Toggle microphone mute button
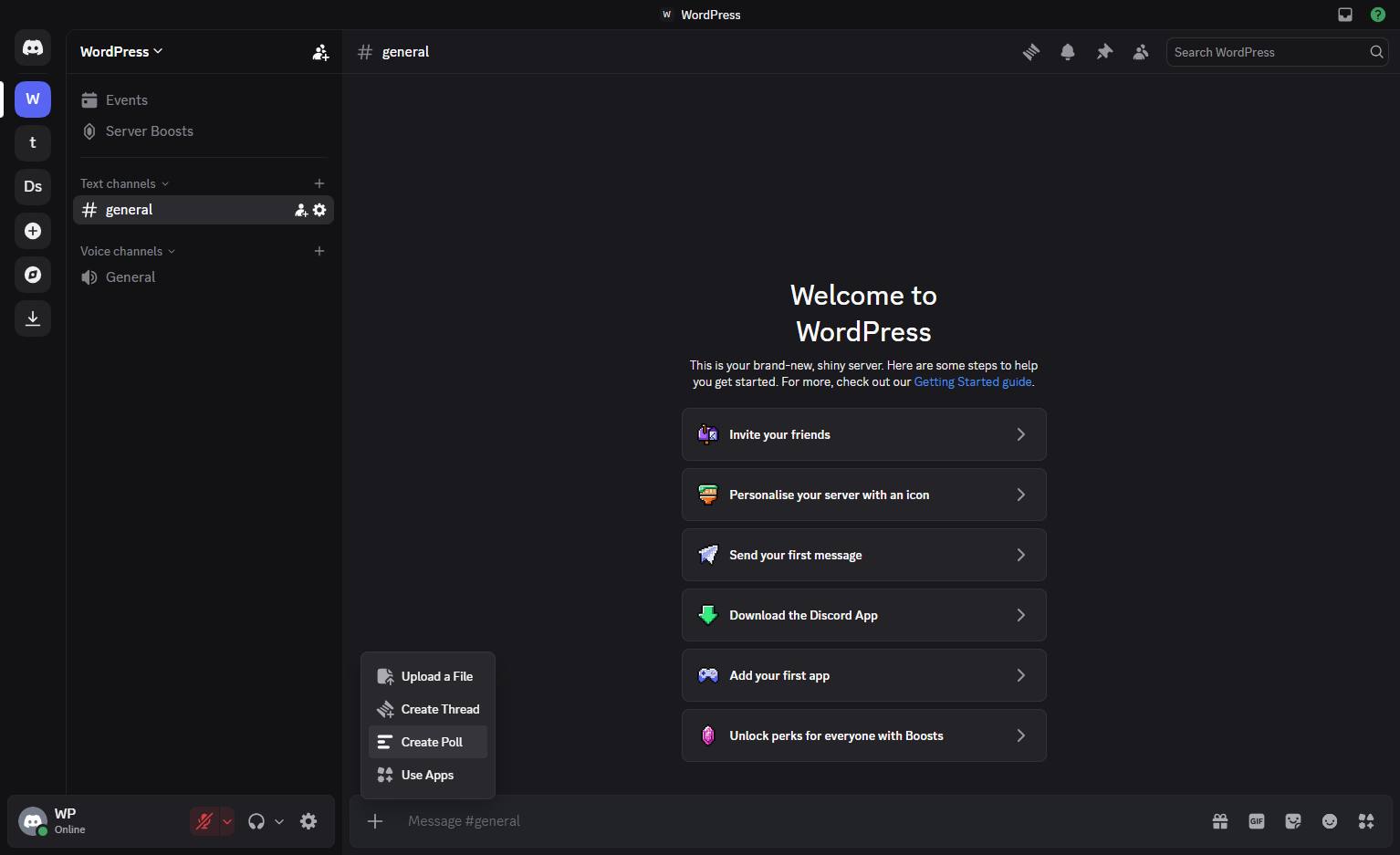The width and height of the screenshot is (1400, 855). [204, 821]
